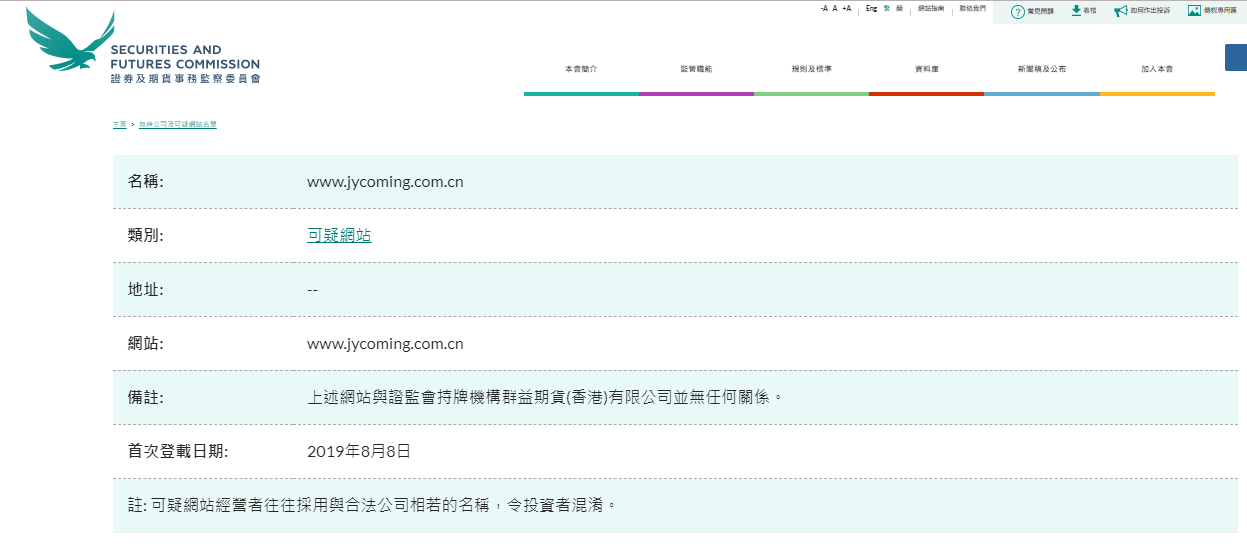The image size is (1247, 552).
Task: Switch to Traditional Chinese 繁
Action: tap(887, 8)
